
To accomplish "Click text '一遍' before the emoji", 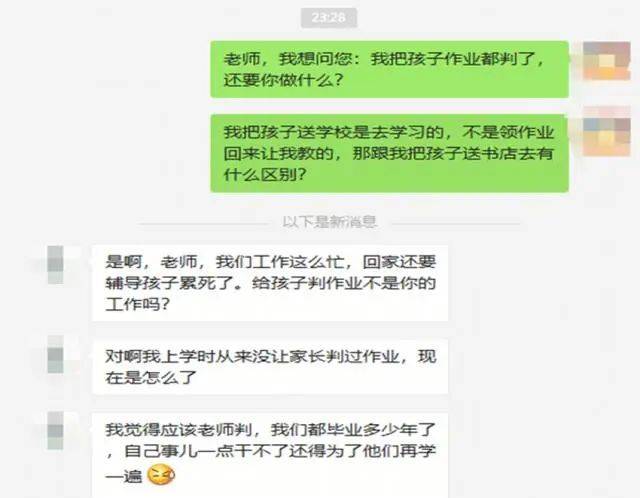I will (x=124, y=476).
